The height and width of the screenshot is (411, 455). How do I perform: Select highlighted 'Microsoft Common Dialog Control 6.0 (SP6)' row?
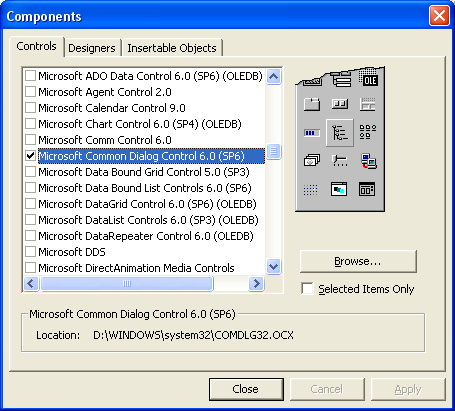point(151,156)
